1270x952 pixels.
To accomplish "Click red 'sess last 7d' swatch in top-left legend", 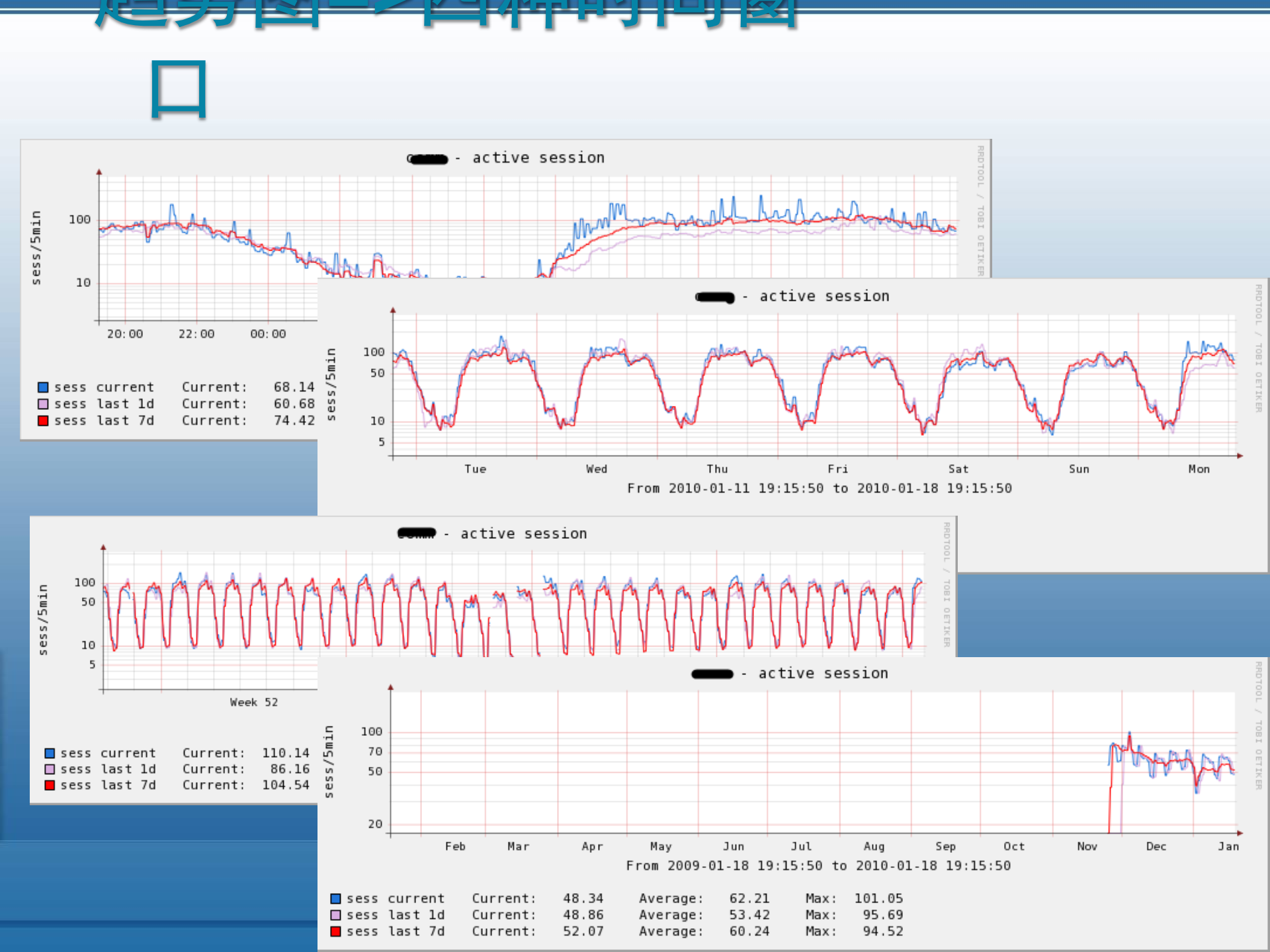I will click(43, 420).
